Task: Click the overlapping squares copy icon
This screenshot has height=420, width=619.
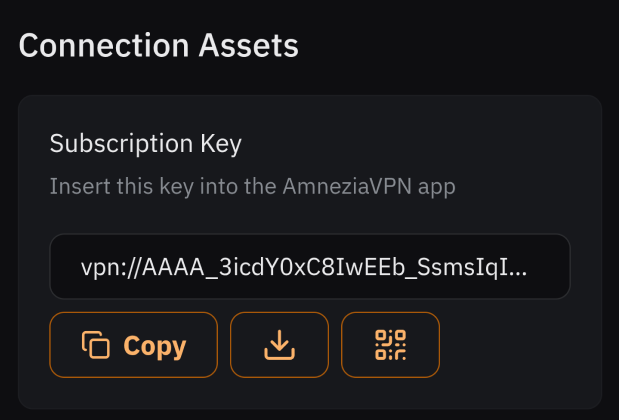Action: tap(96, 345)
